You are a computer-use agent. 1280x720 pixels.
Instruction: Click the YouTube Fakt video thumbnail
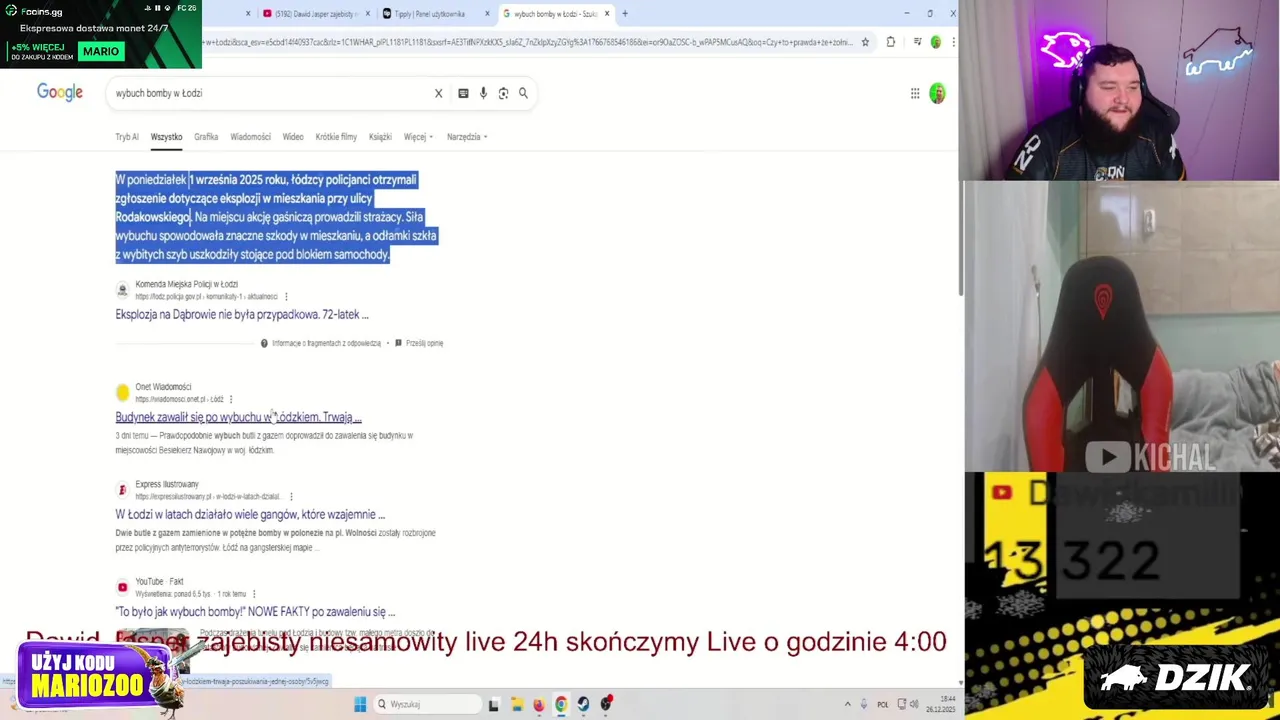[x=152, y=650]
